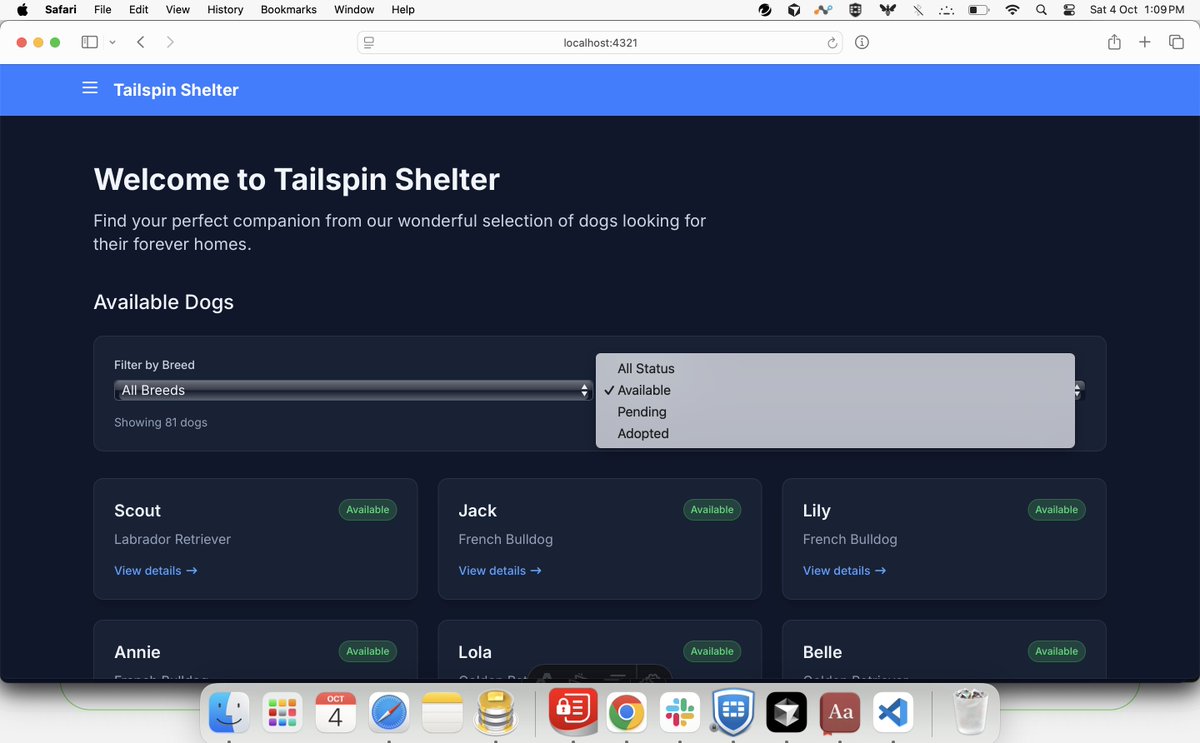Open the File menu
Screen dimensions: 1200x743
(102, 10)
